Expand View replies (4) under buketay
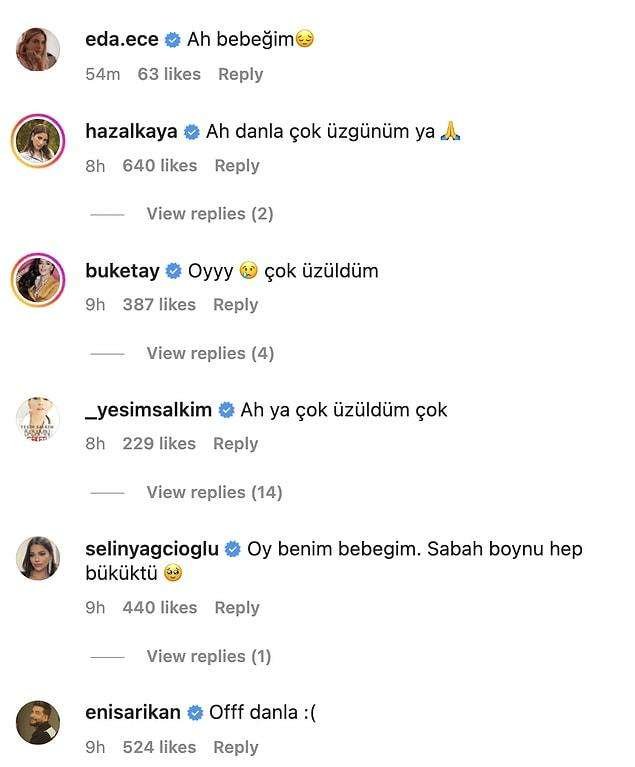 (210, 353)
